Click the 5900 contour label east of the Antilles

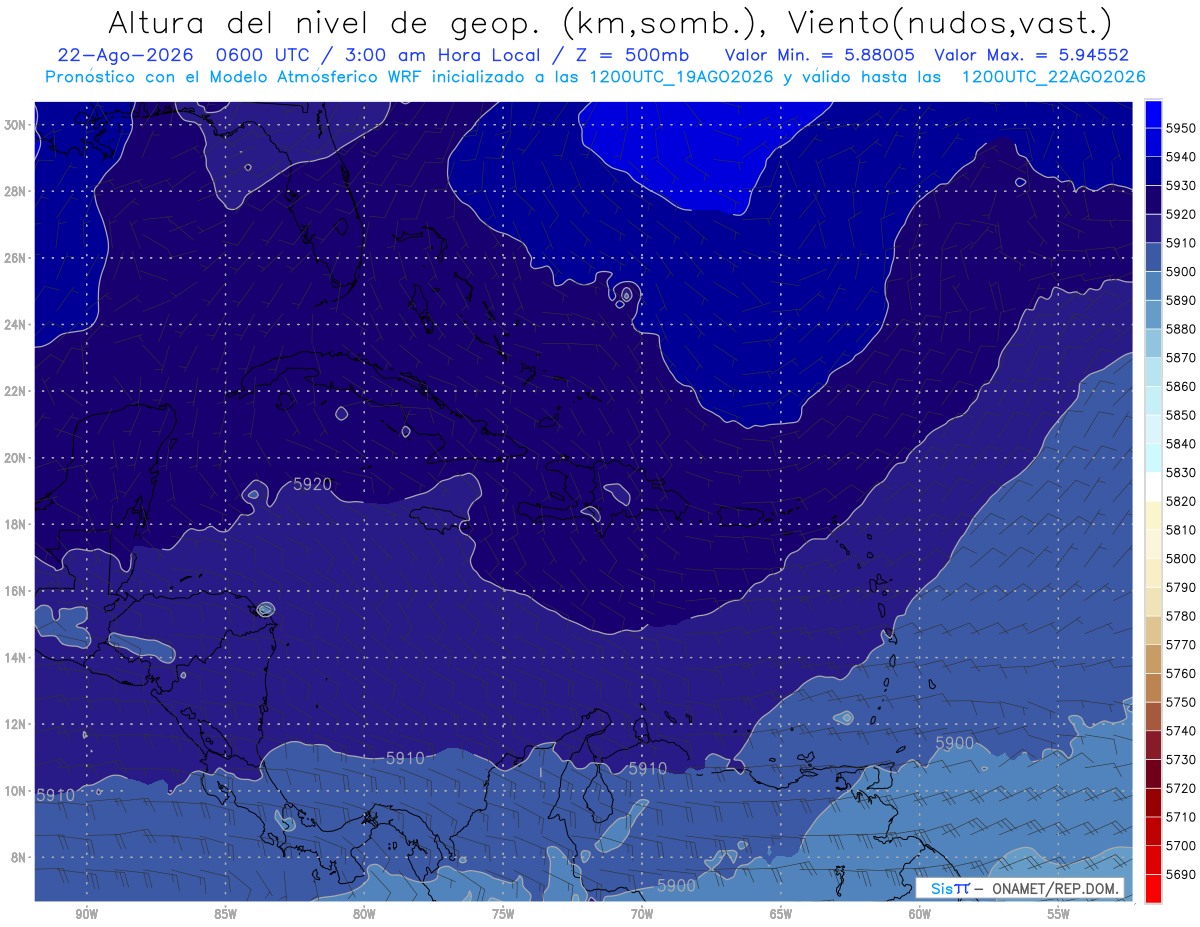tap(955, 742)
